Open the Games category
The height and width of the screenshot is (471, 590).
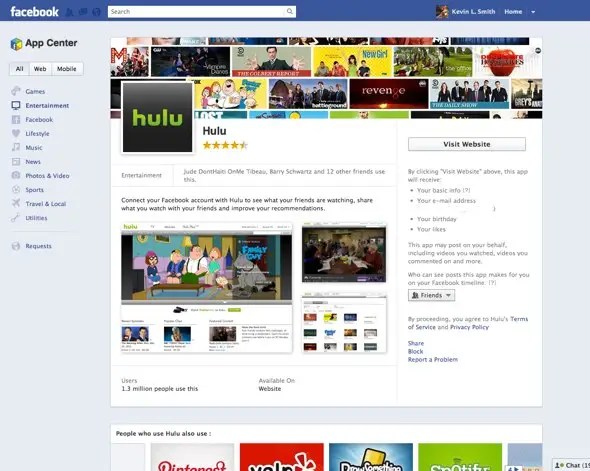coord(35,91)
